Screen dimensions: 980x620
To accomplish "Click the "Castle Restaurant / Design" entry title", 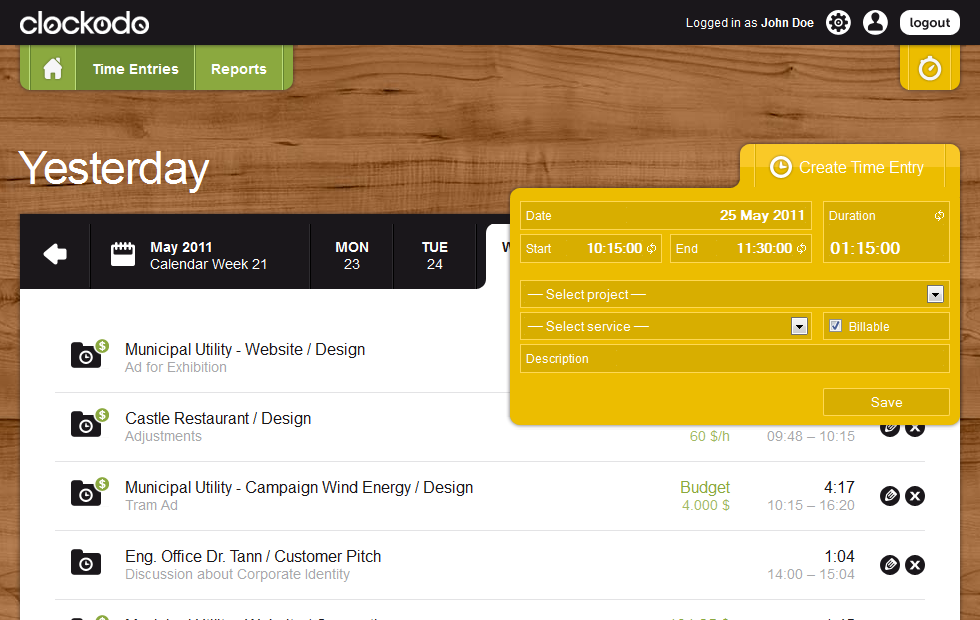I will pyautogui.click(x=218, y=418).
